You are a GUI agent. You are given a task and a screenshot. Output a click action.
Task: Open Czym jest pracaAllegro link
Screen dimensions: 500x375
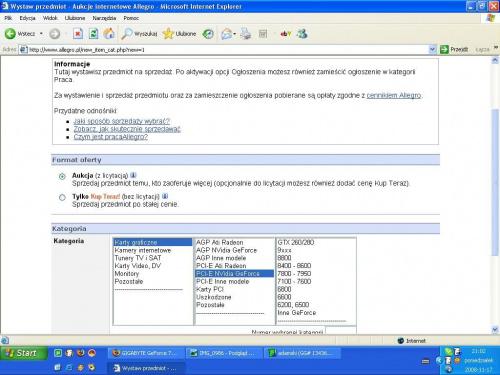click(111, 137)
